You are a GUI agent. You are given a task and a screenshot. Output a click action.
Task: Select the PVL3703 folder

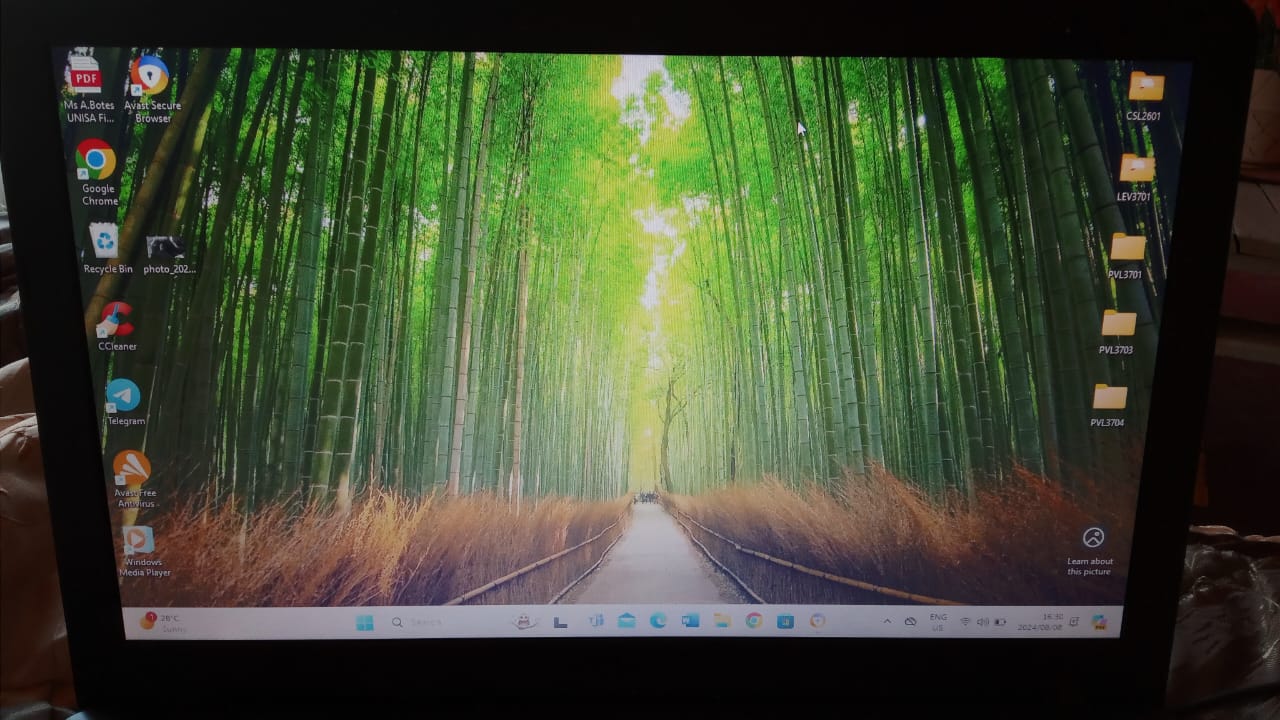point(1118,324)
